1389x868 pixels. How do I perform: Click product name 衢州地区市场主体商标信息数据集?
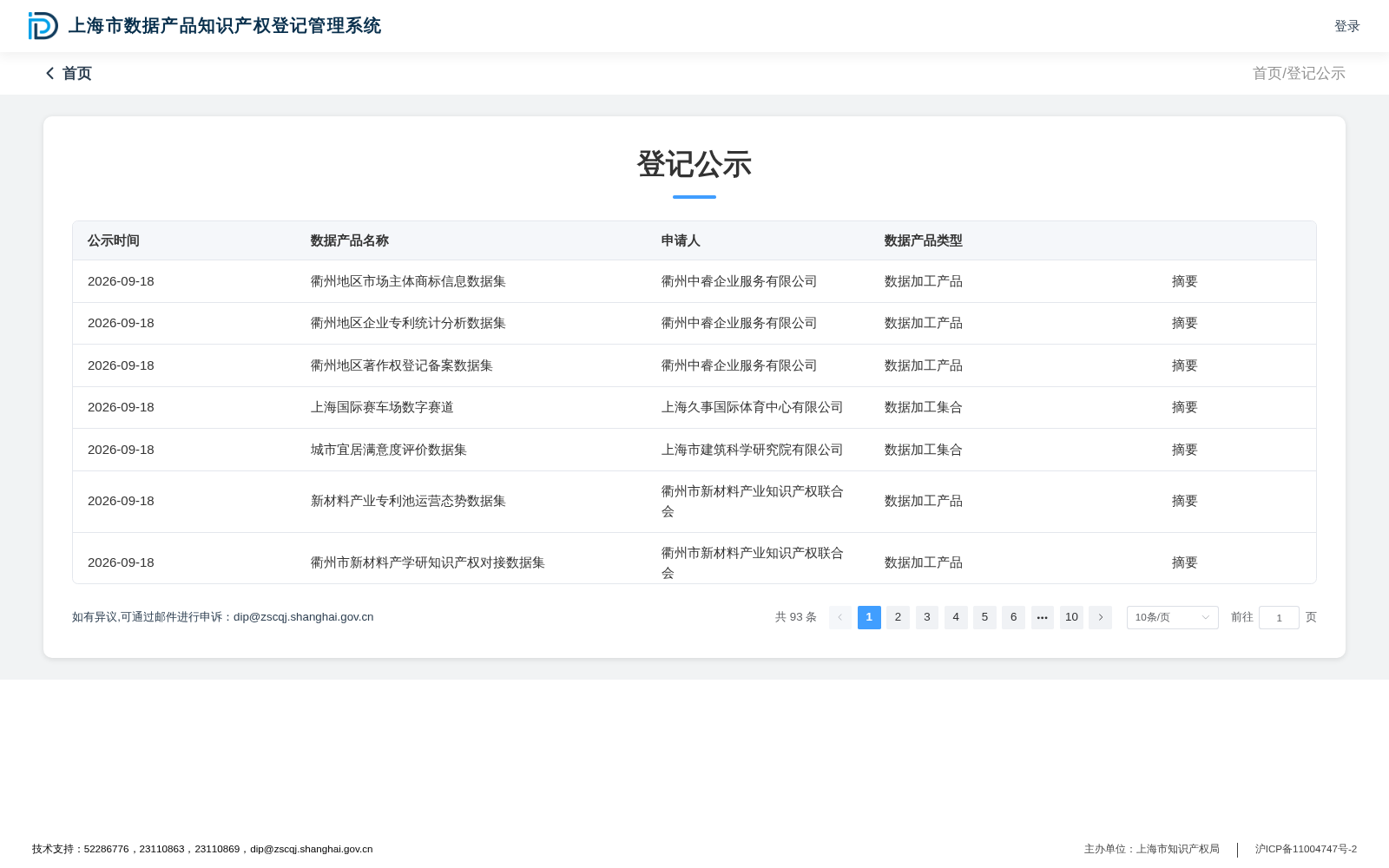click(408, 281)
